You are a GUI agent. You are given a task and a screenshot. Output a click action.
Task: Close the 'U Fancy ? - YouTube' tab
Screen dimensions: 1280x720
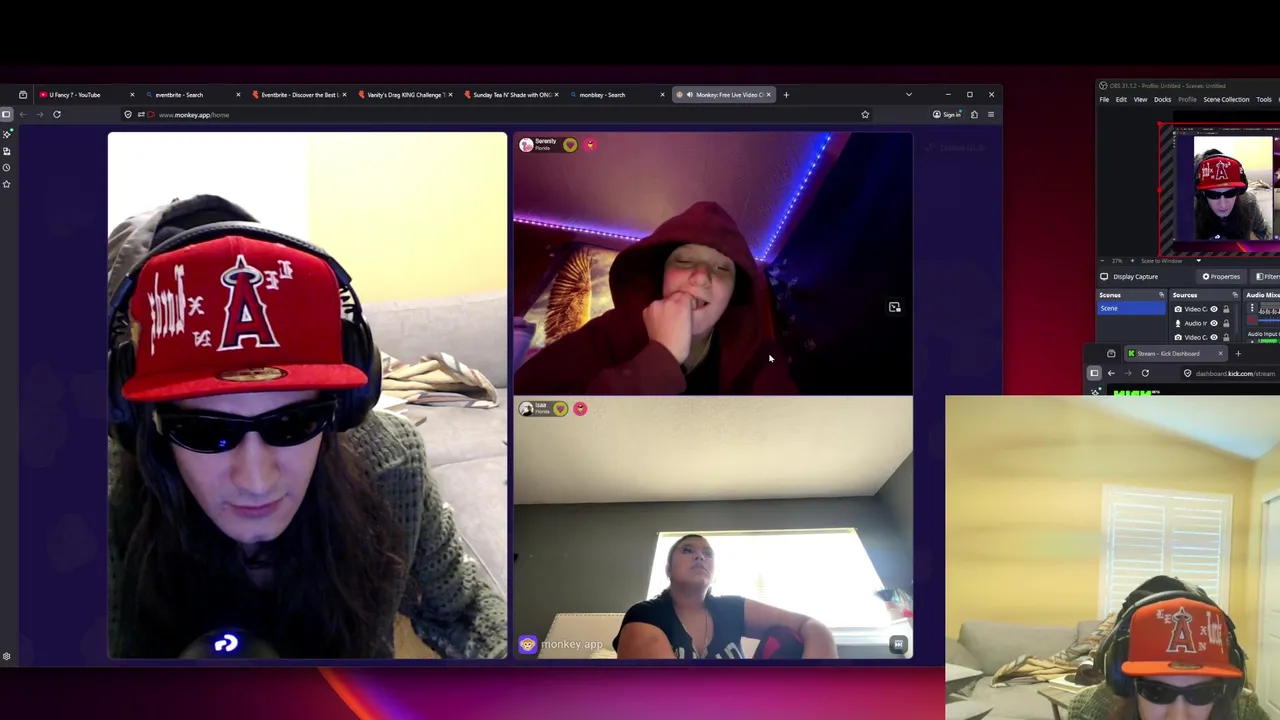pyautogui.click(x=132, y=95)
